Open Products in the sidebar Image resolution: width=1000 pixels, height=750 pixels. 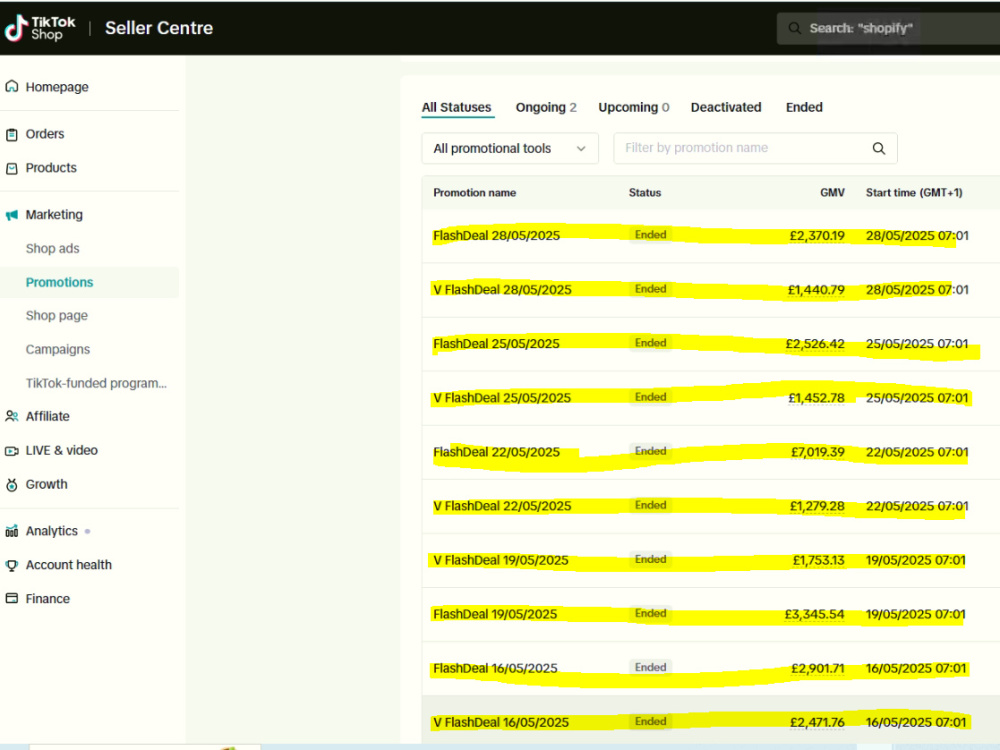point(51,168)
